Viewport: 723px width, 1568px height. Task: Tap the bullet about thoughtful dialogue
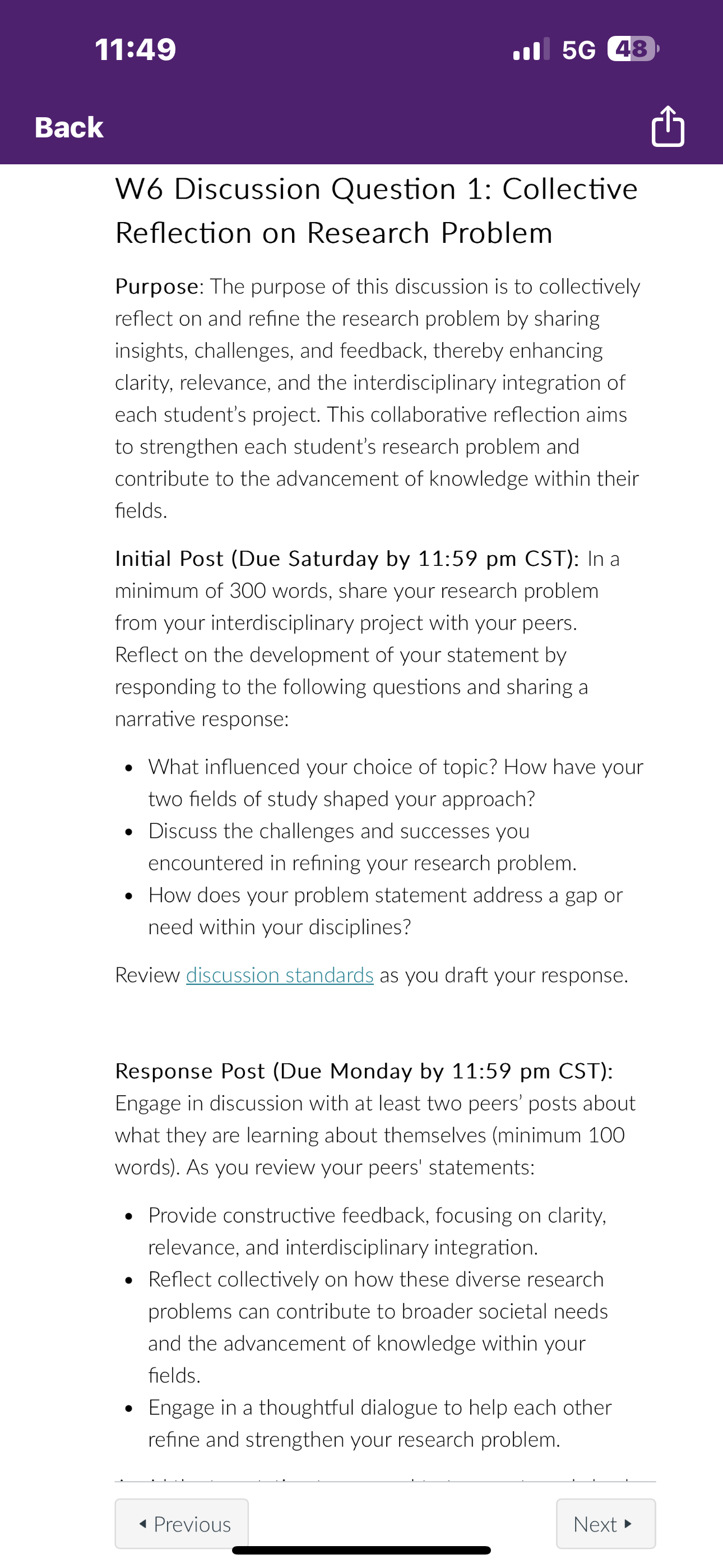[380, 1423]
